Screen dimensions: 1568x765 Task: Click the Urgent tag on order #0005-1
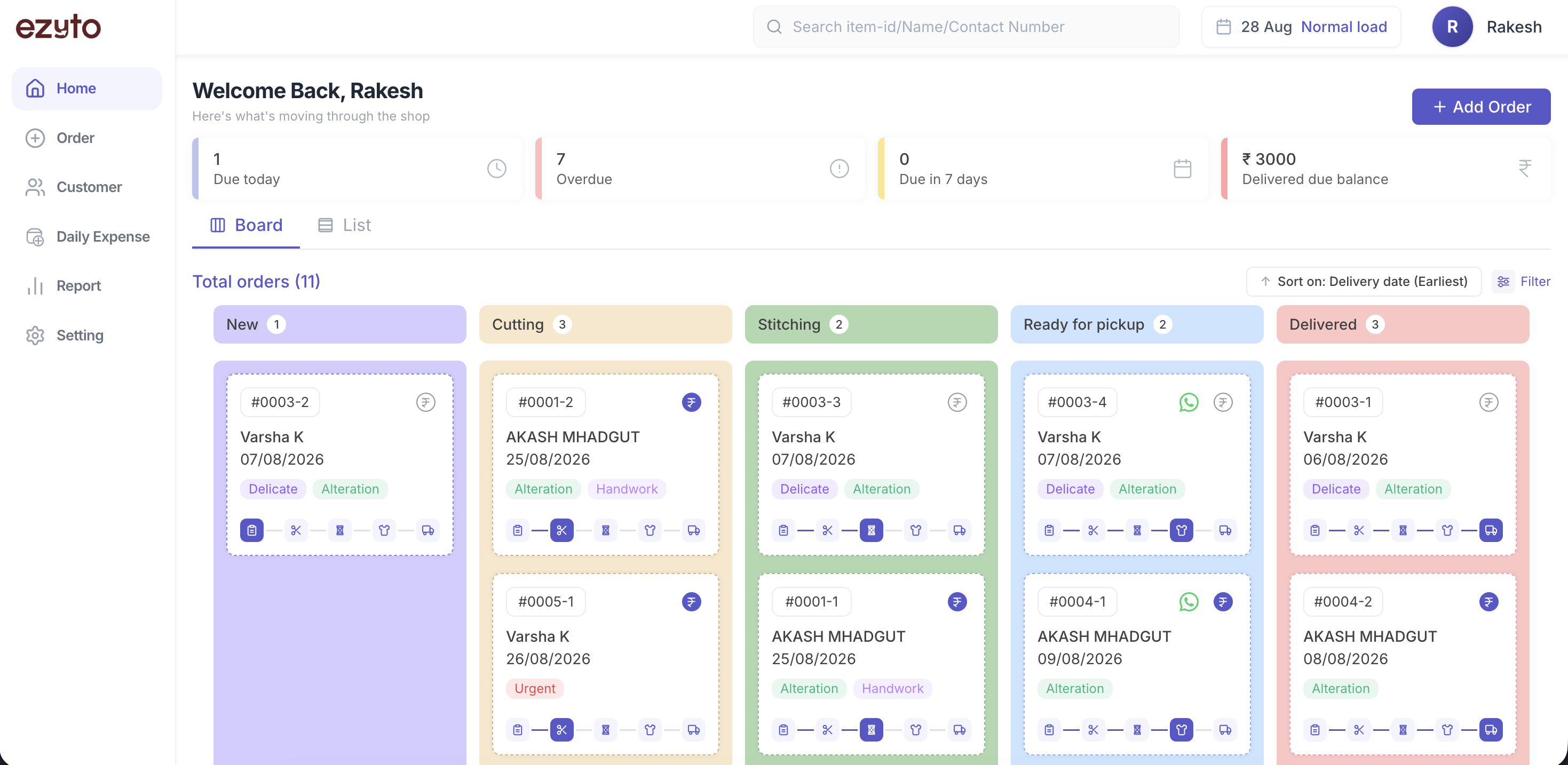point(534,688)
